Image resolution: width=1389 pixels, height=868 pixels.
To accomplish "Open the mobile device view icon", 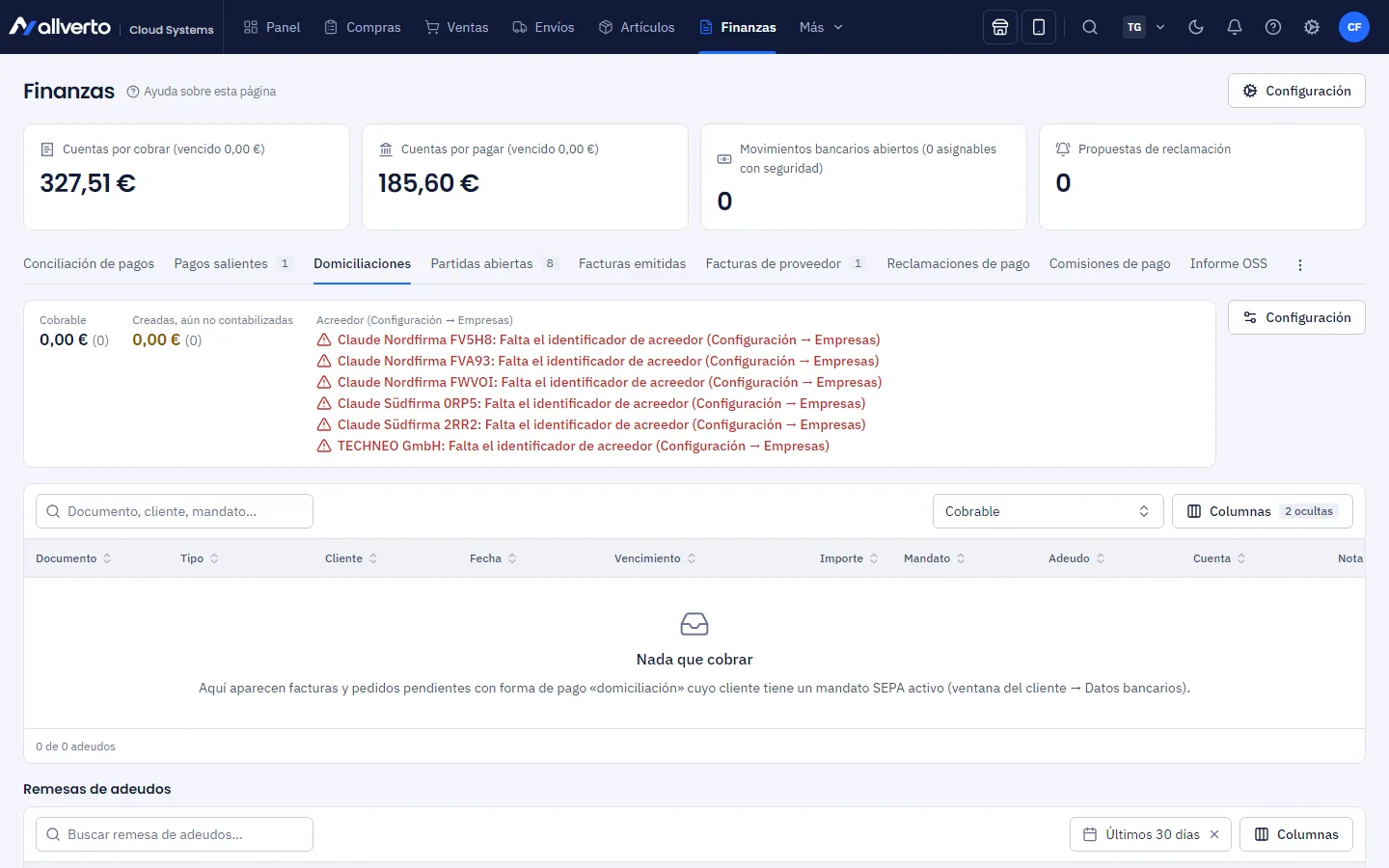I will (1039, 27).
